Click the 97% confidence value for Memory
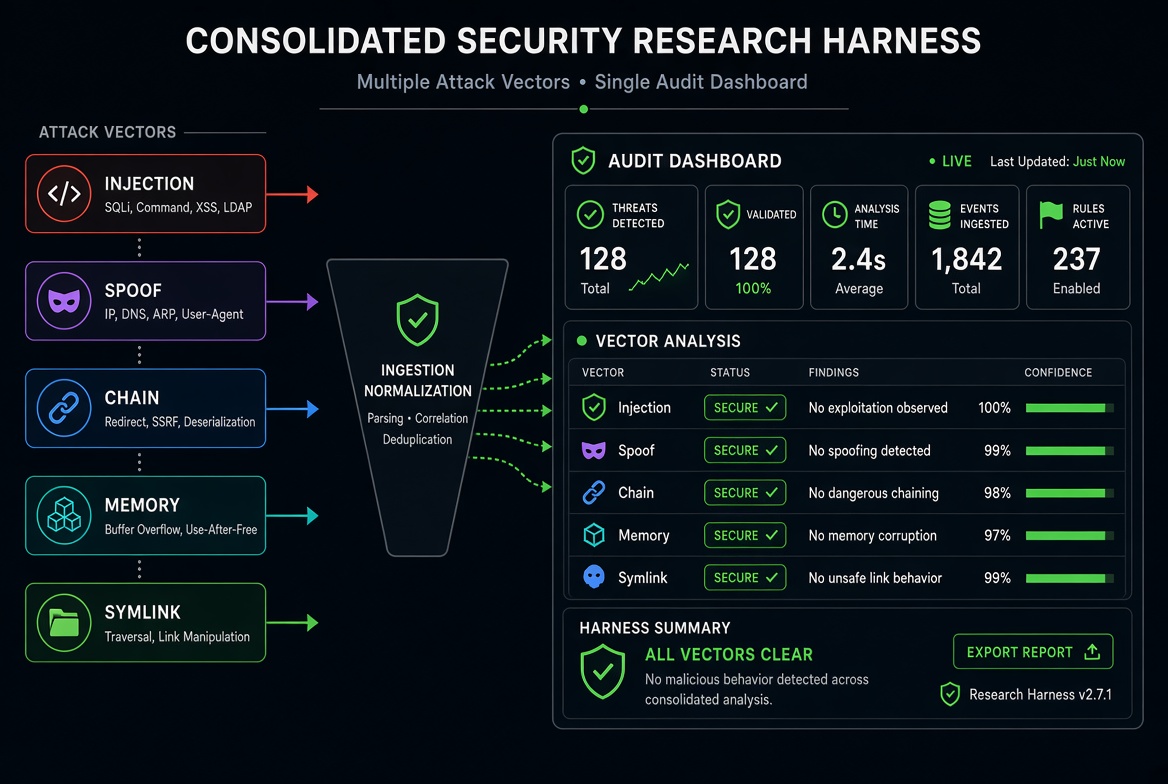This screenshot has height=784, width=1168. pyautogui.click(x=997, y=535)
